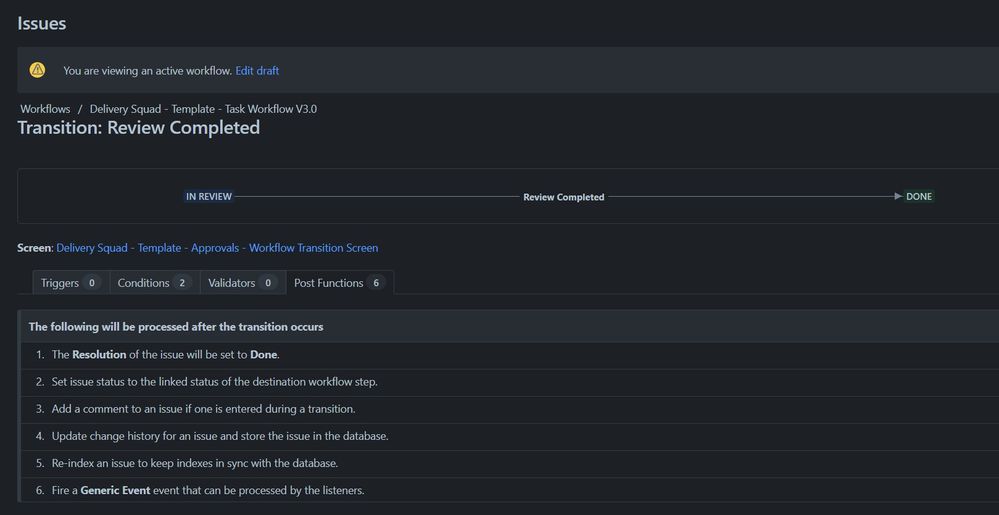Select the Post Functions tab

[340, 283]
